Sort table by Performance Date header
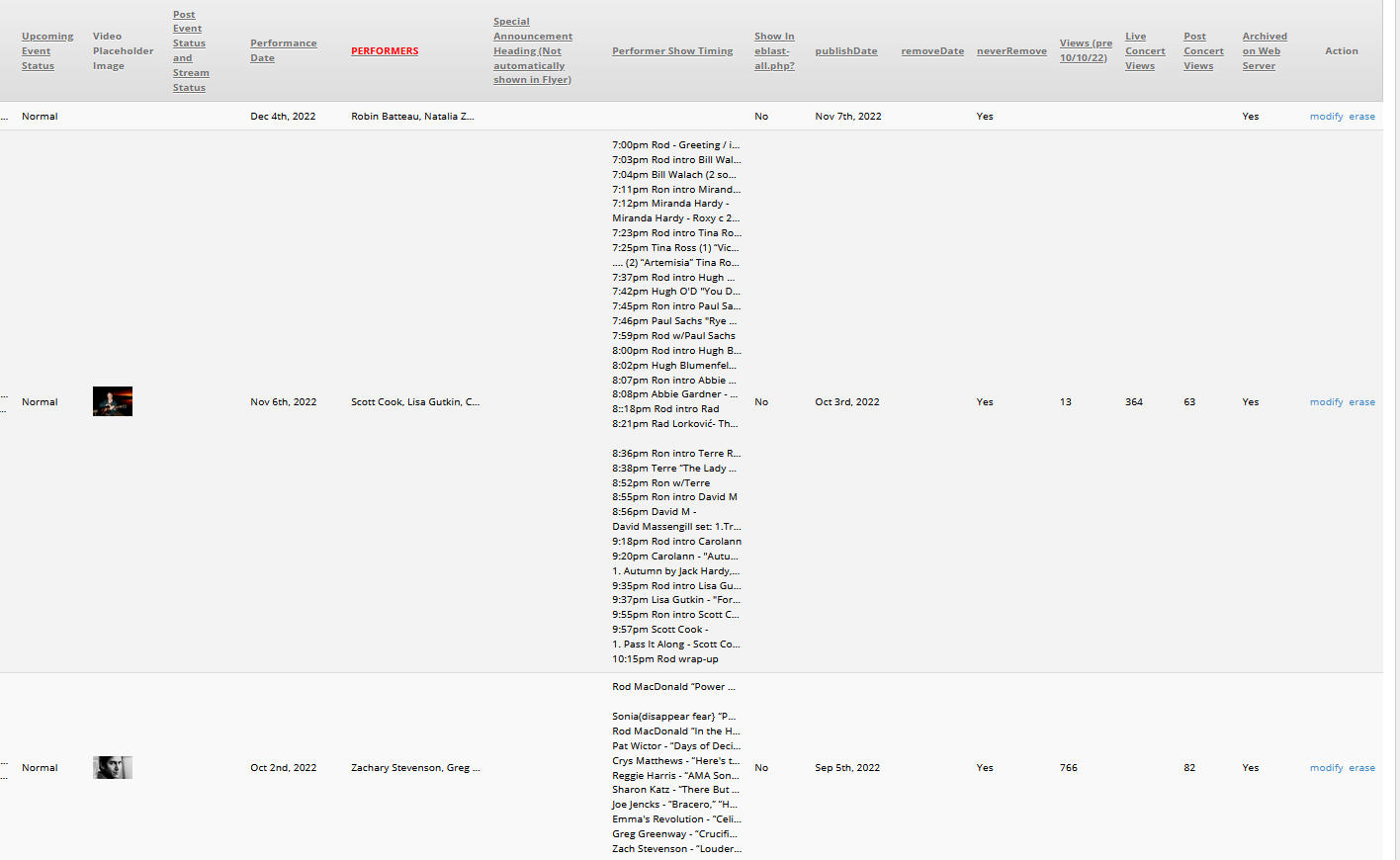Viewport: 1400px width, 860px height. tap(283, 50)
